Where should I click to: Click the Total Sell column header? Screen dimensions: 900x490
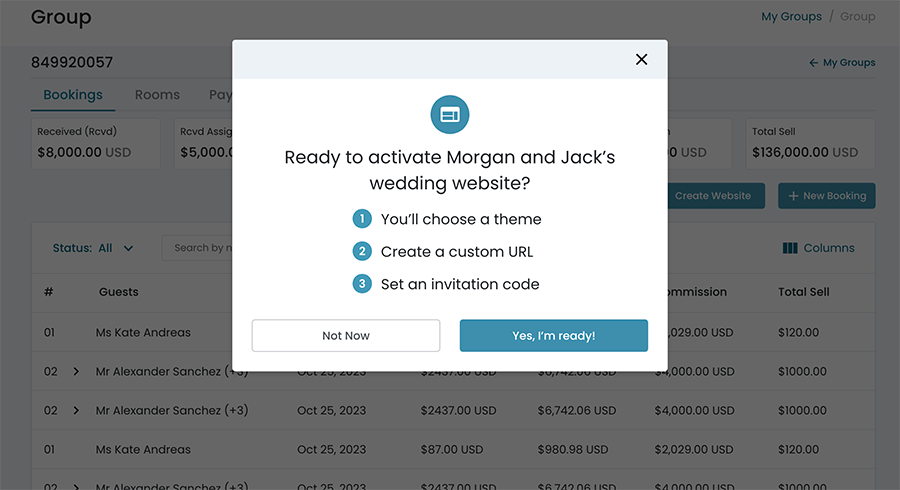(x=804, y=292)
